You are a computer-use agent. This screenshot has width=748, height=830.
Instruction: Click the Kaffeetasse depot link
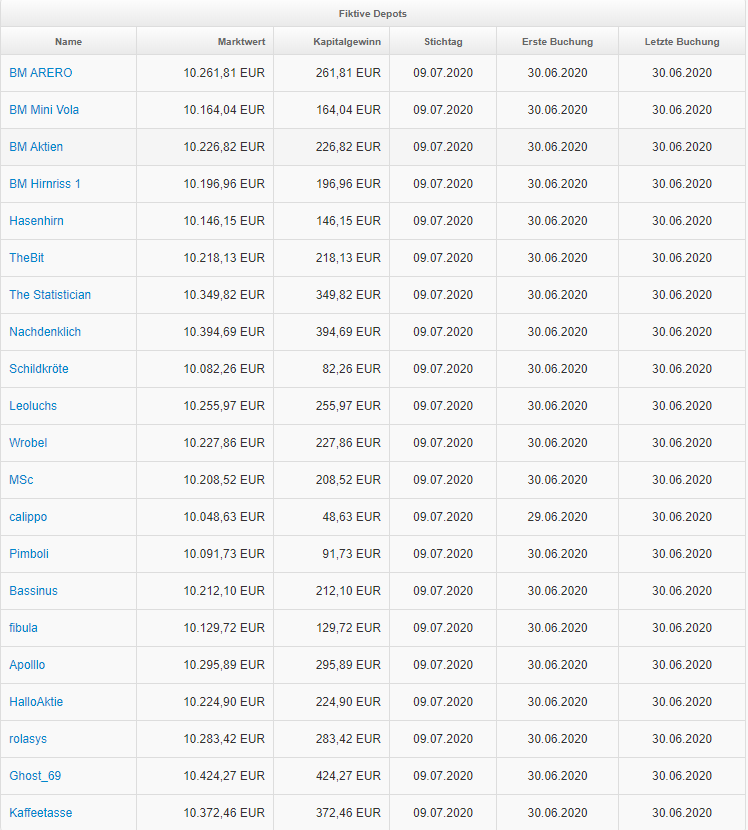point(41,813)
